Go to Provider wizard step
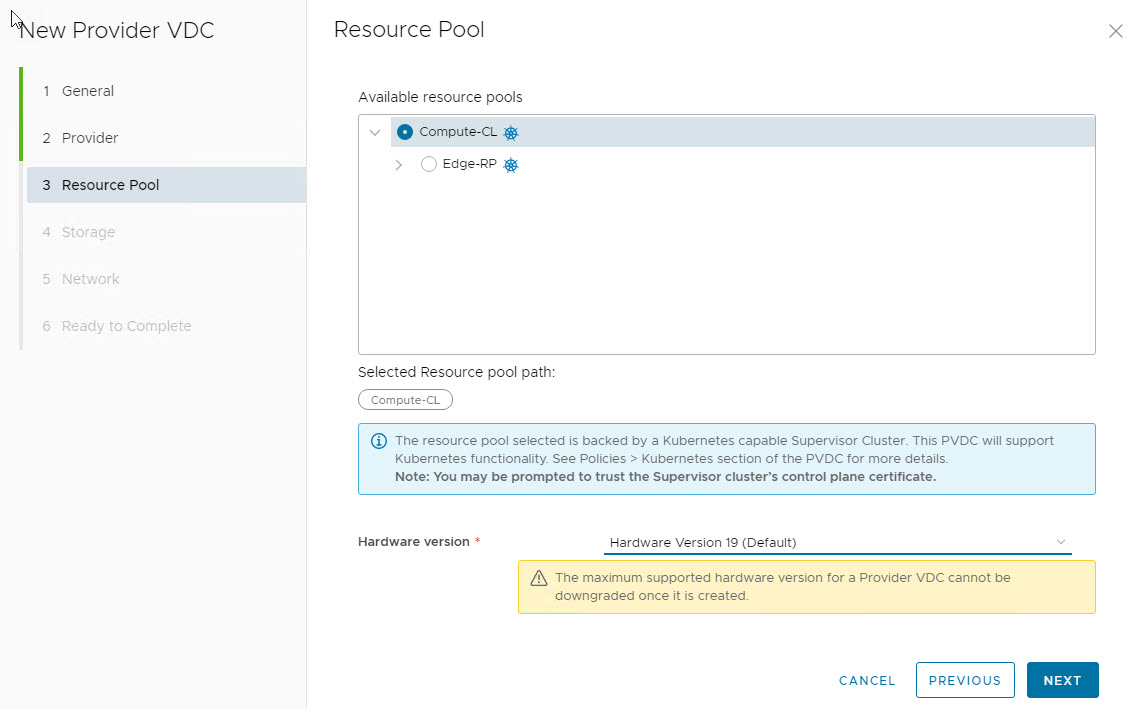This screenshot has width=1140, height=709. coord(90,138)
